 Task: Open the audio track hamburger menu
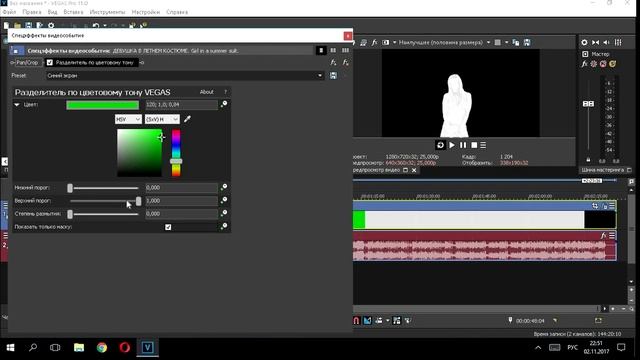612,236
